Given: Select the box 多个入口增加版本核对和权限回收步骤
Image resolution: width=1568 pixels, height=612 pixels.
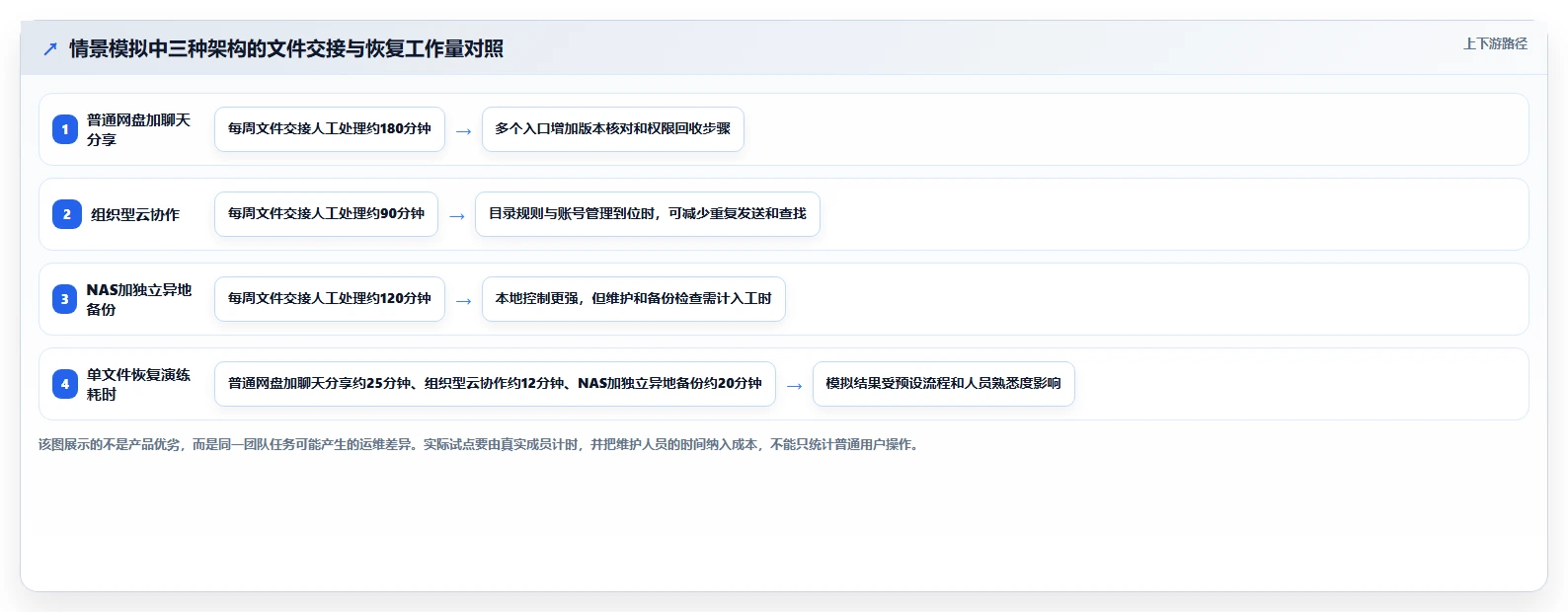Looking at the screenshot, I should [x=613, y=129].
